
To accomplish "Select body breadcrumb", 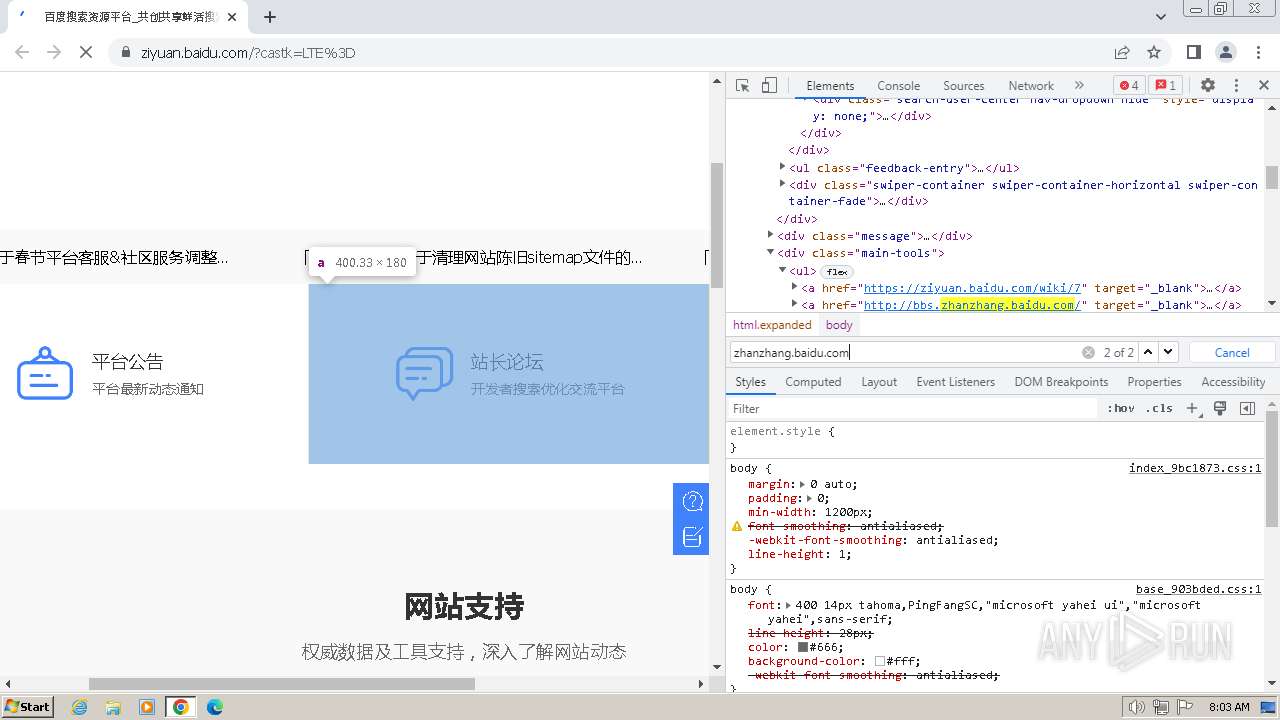I will pyautogui.click(x=839, y=325).
